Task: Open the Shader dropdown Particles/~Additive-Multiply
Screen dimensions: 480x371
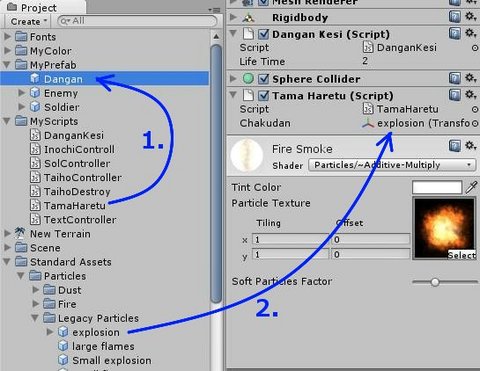Action: point(392,165)
